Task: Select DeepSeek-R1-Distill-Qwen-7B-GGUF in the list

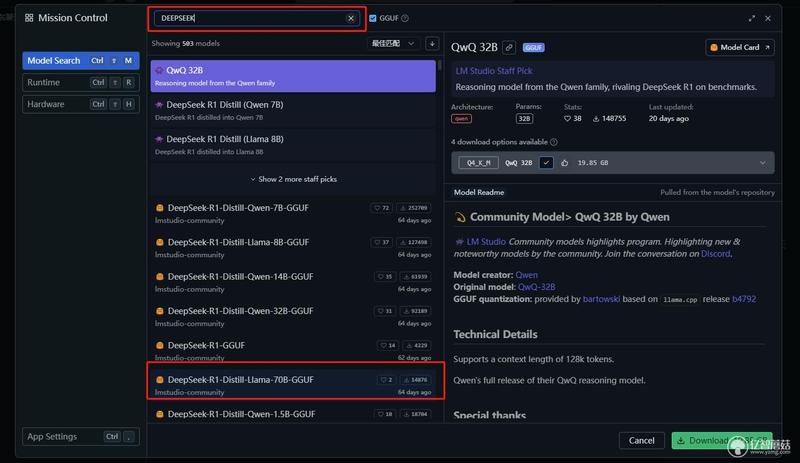Action: 293,213
